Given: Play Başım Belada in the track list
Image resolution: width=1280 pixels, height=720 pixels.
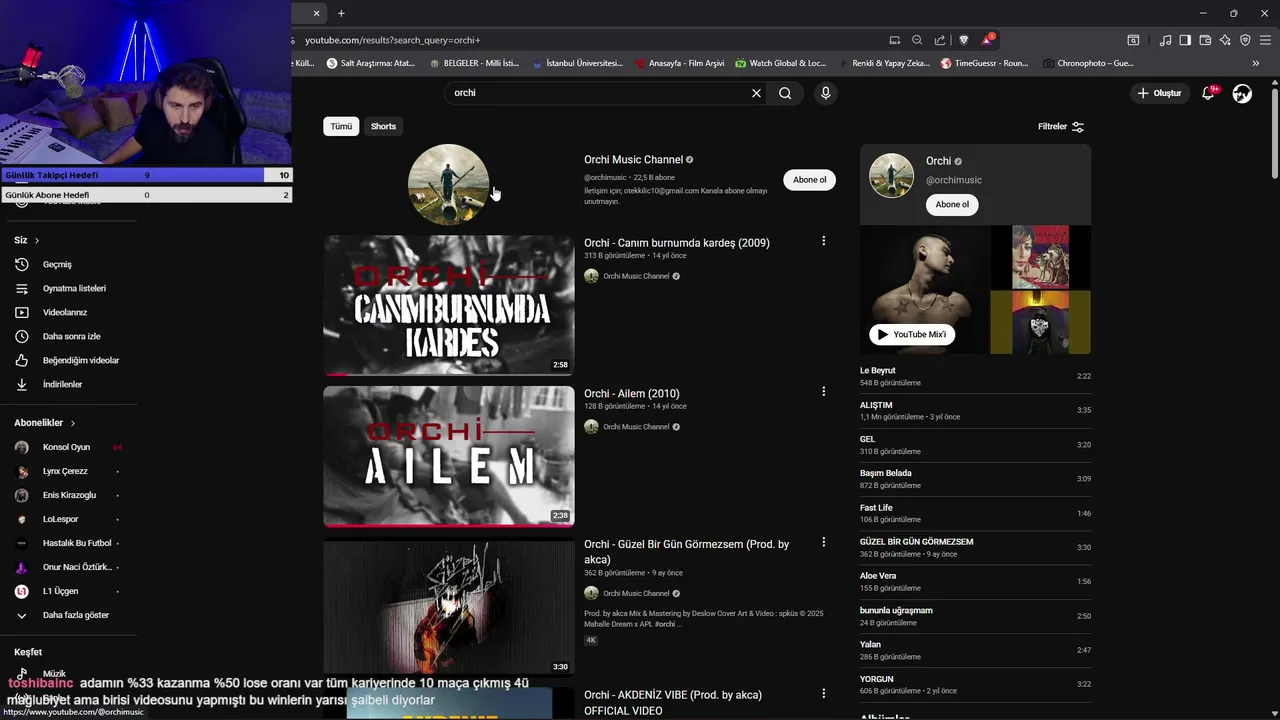Looking at the screenshot, I should coord(975,479).
